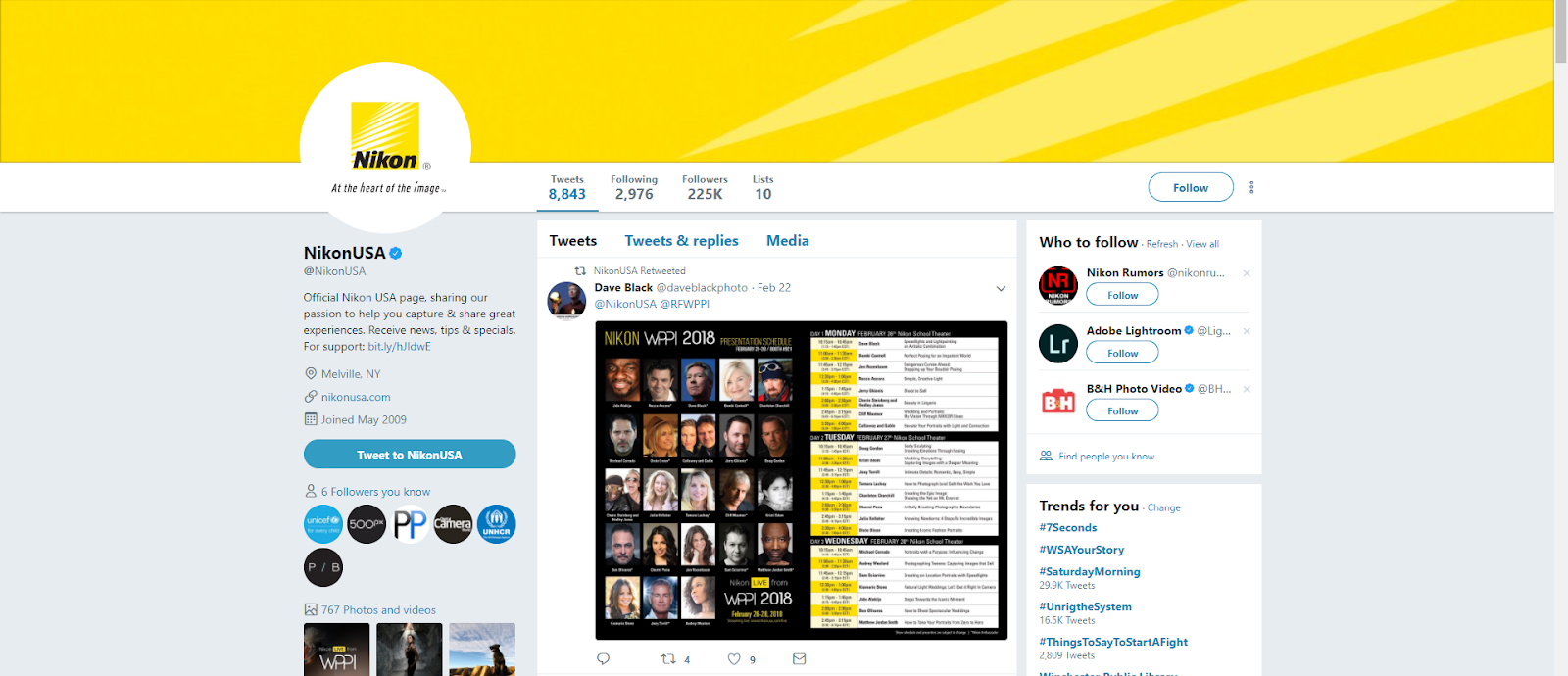Screen dimensions: 1568x676
Task: Open the #SaturdayMorning trend
Action: pos(1090,571)
